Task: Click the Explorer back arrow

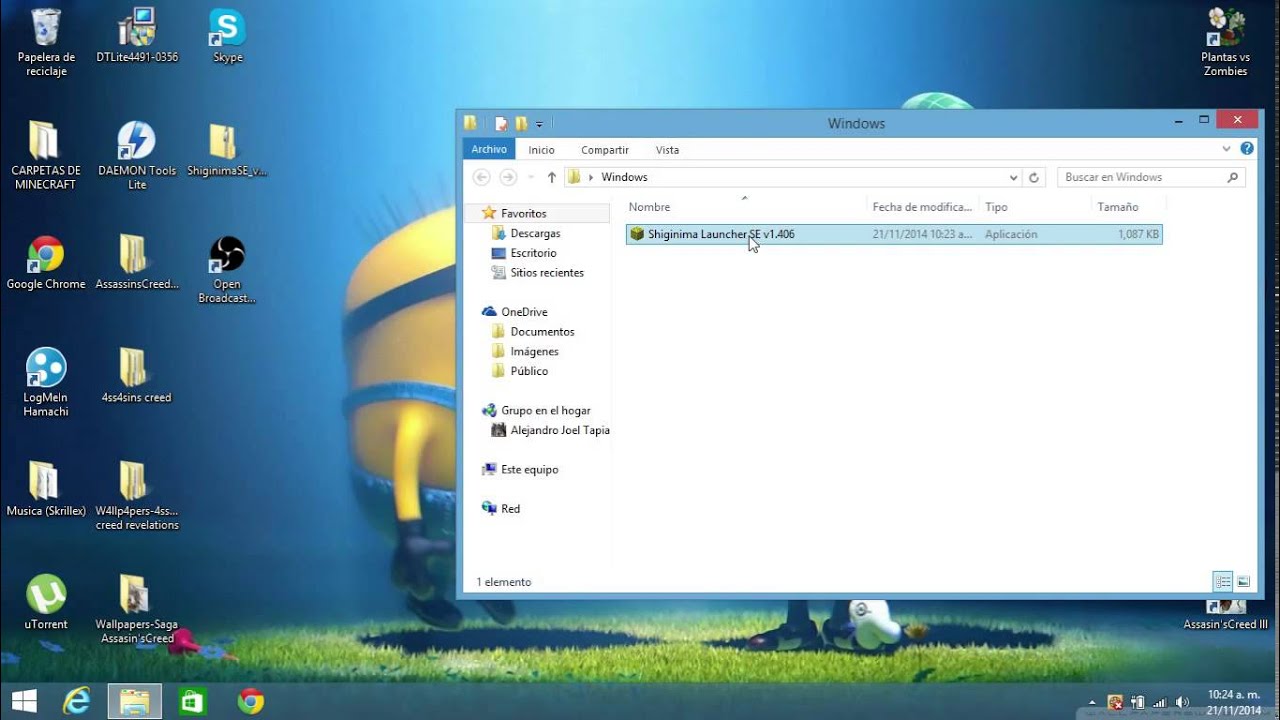Action: click(x=481, y=177)
